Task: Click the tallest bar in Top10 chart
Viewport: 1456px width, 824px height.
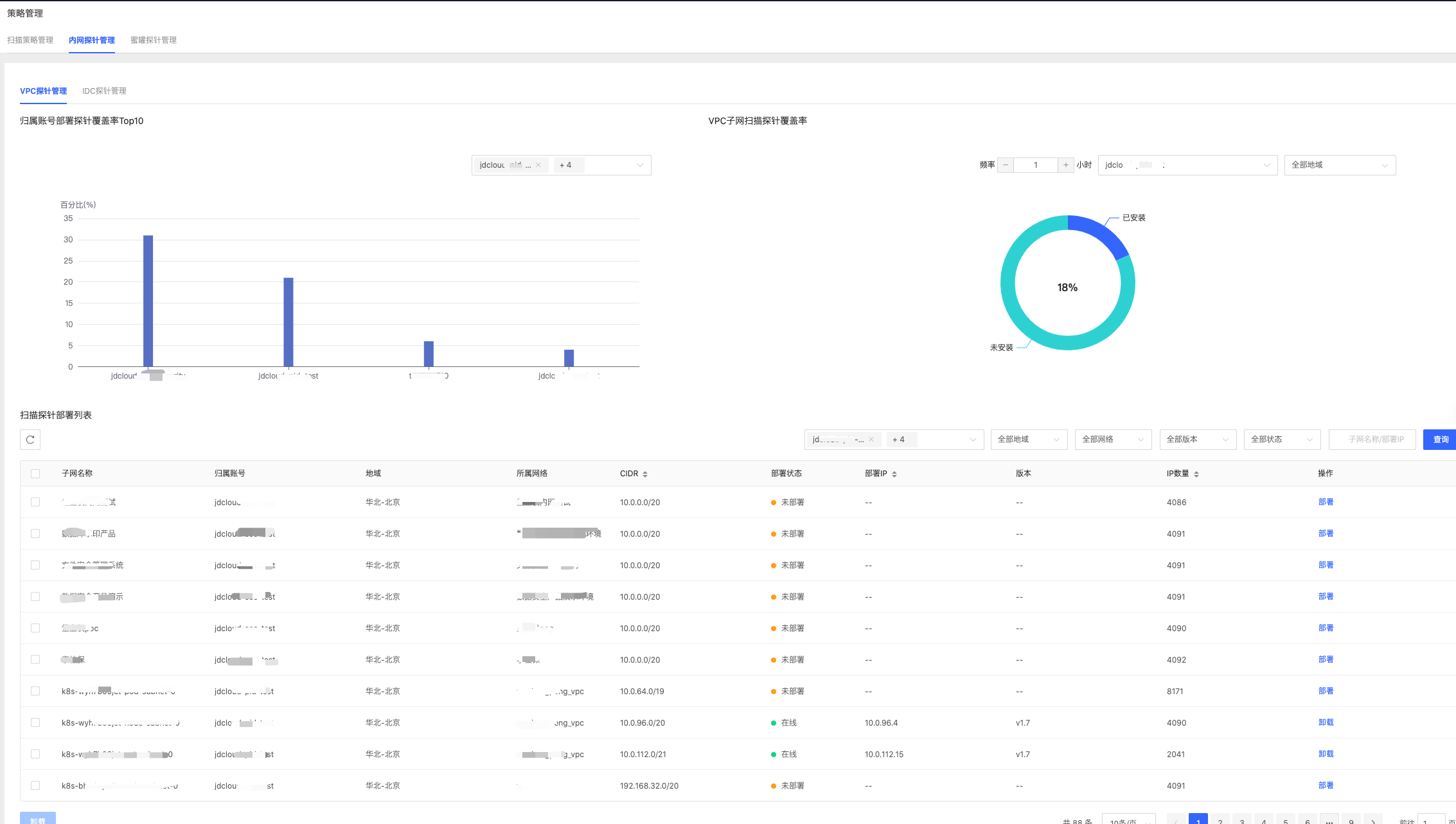Action: pyautogui.click(x=148, y=301)
